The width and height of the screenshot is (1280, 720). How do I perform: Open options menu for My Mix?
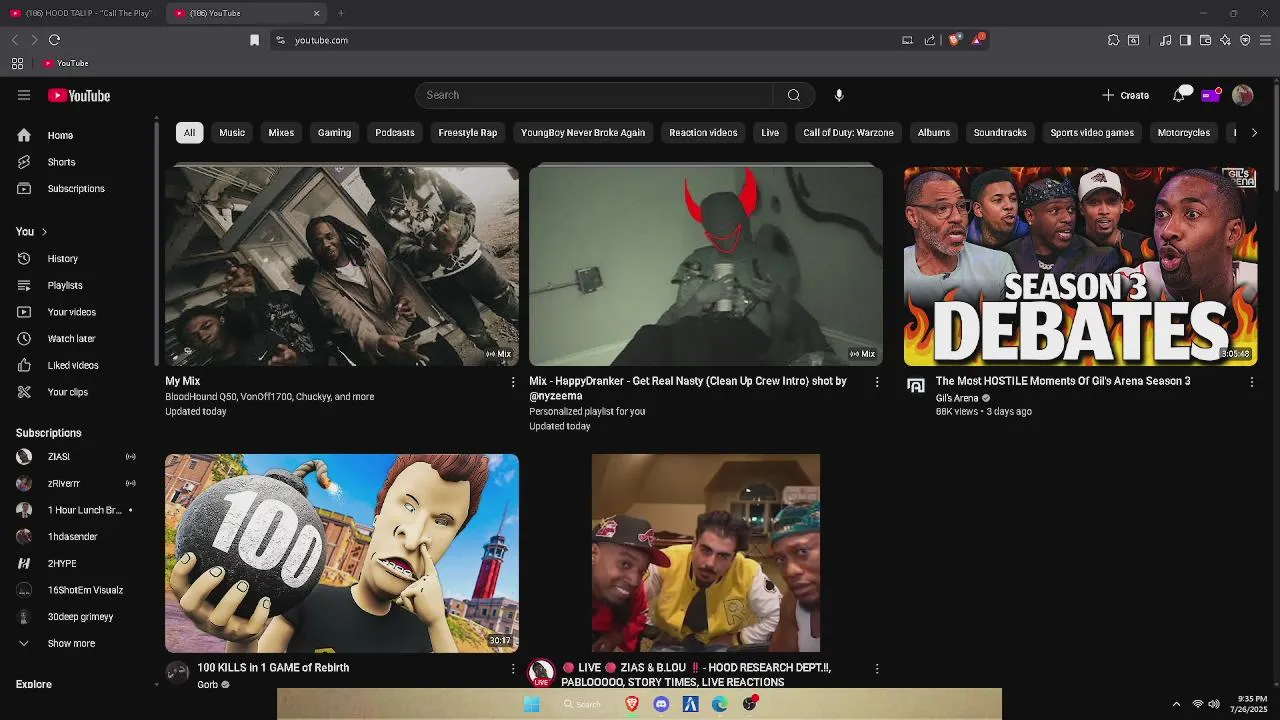[513, 382]
